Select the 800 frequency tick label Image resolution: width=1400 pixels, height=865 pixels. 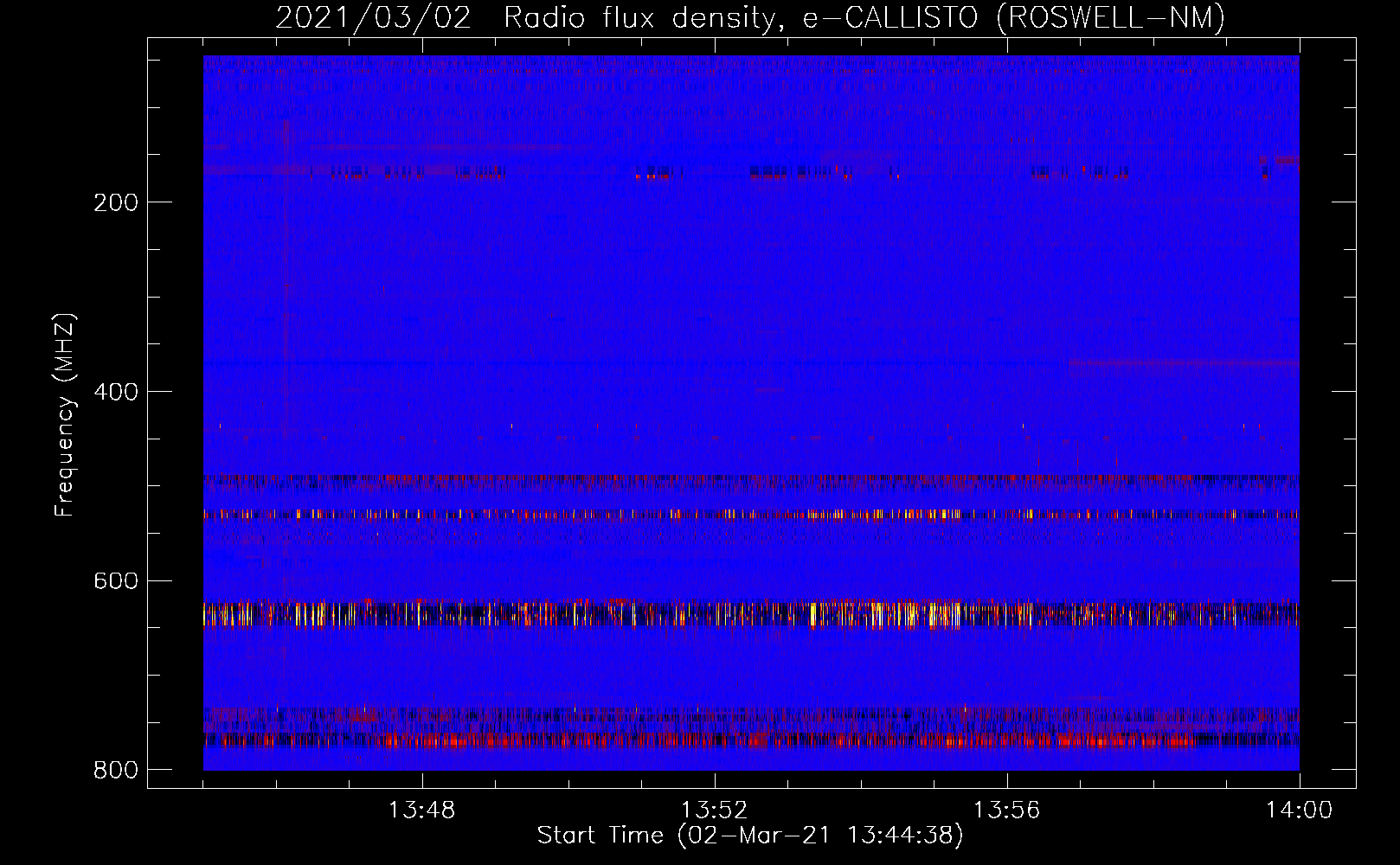pos(116,770)
